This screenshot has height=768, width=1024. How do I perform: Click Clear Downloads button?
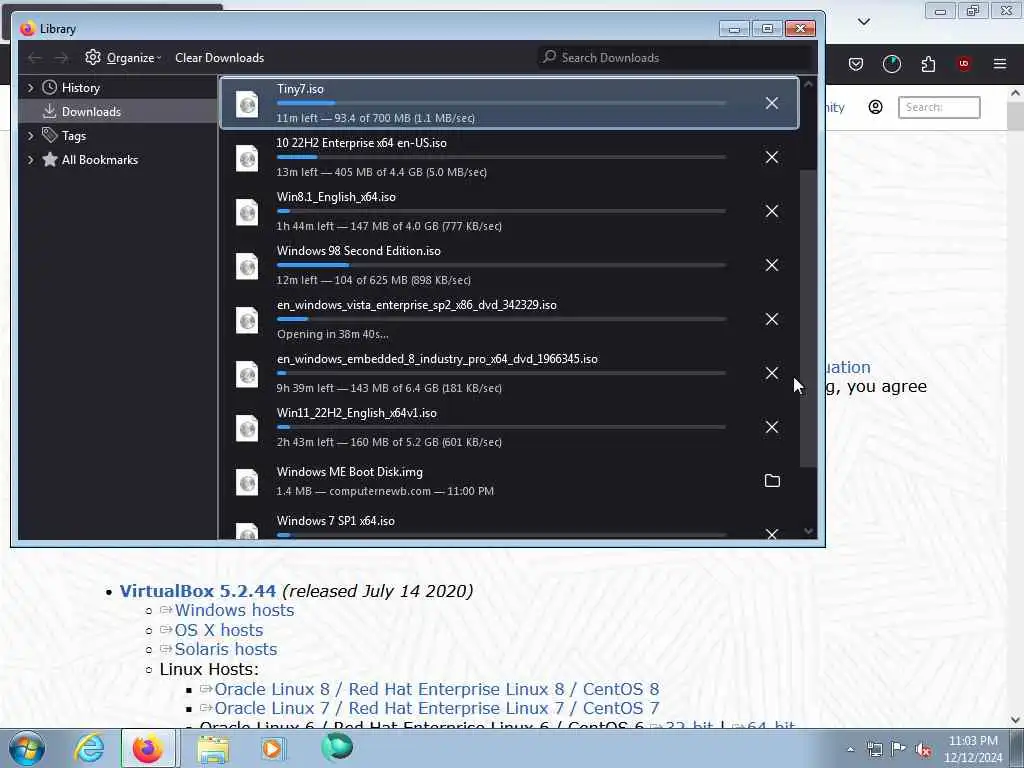click(x=219, y=58)
